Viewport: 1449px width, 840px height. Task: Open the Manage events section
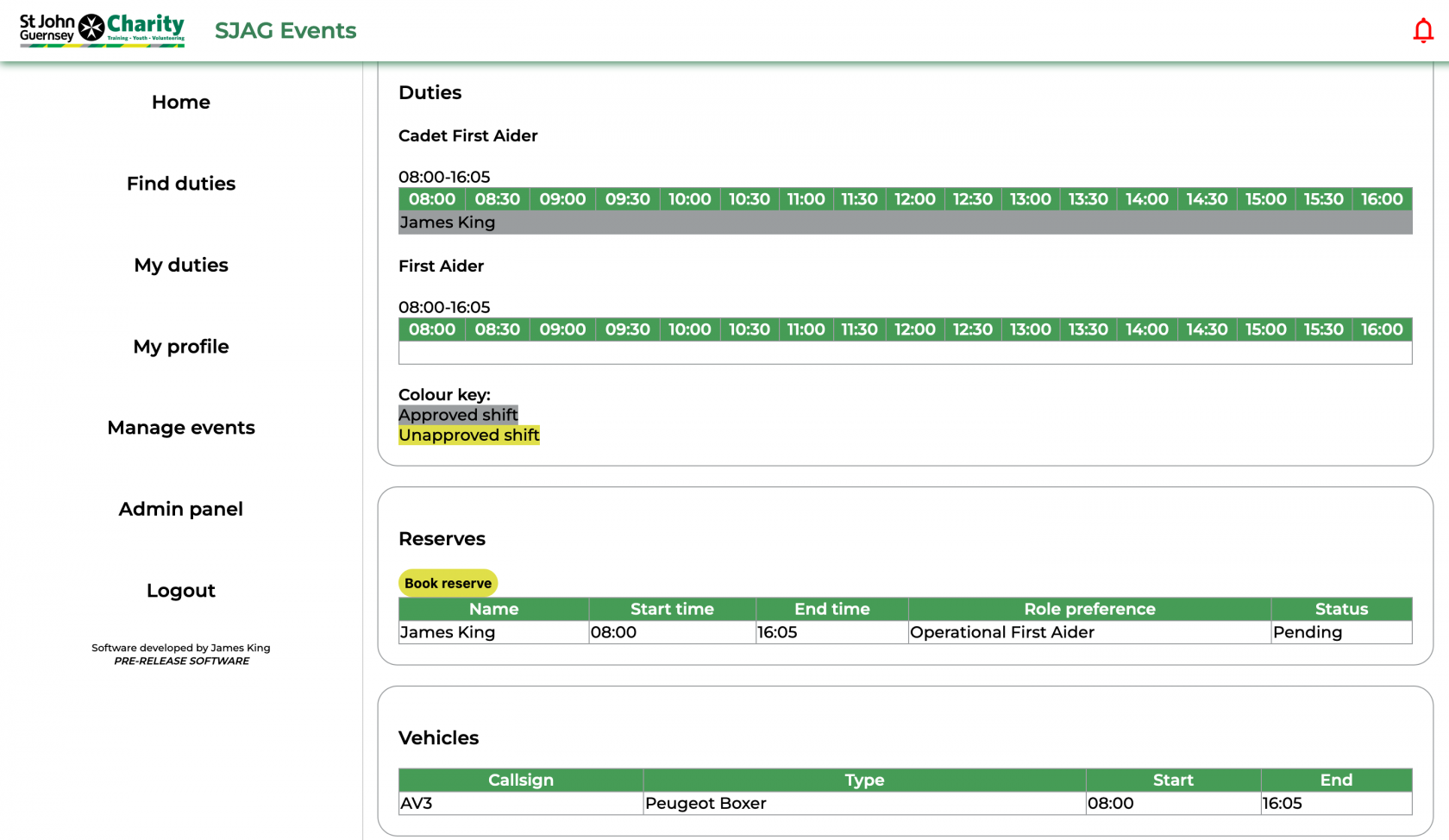[180, 428]
